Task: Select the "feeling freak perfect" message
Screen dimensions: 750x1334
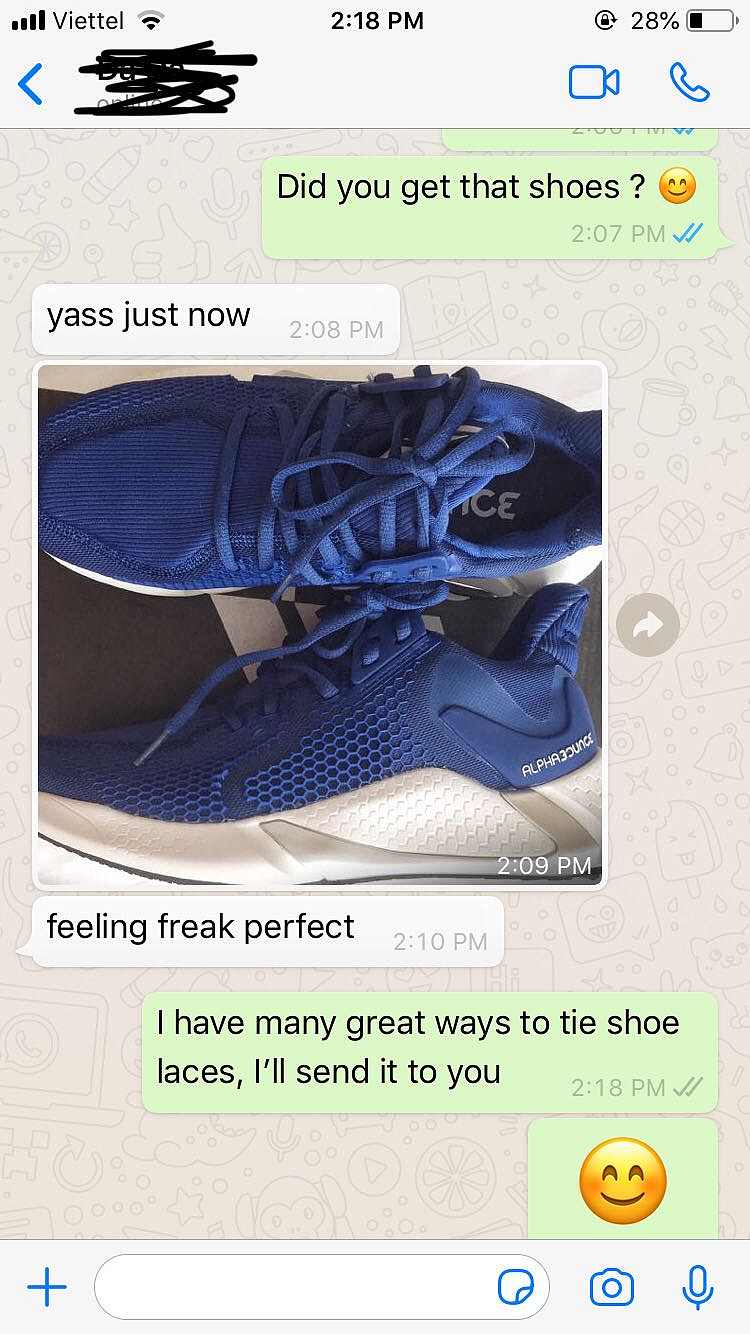Action: 268,931
